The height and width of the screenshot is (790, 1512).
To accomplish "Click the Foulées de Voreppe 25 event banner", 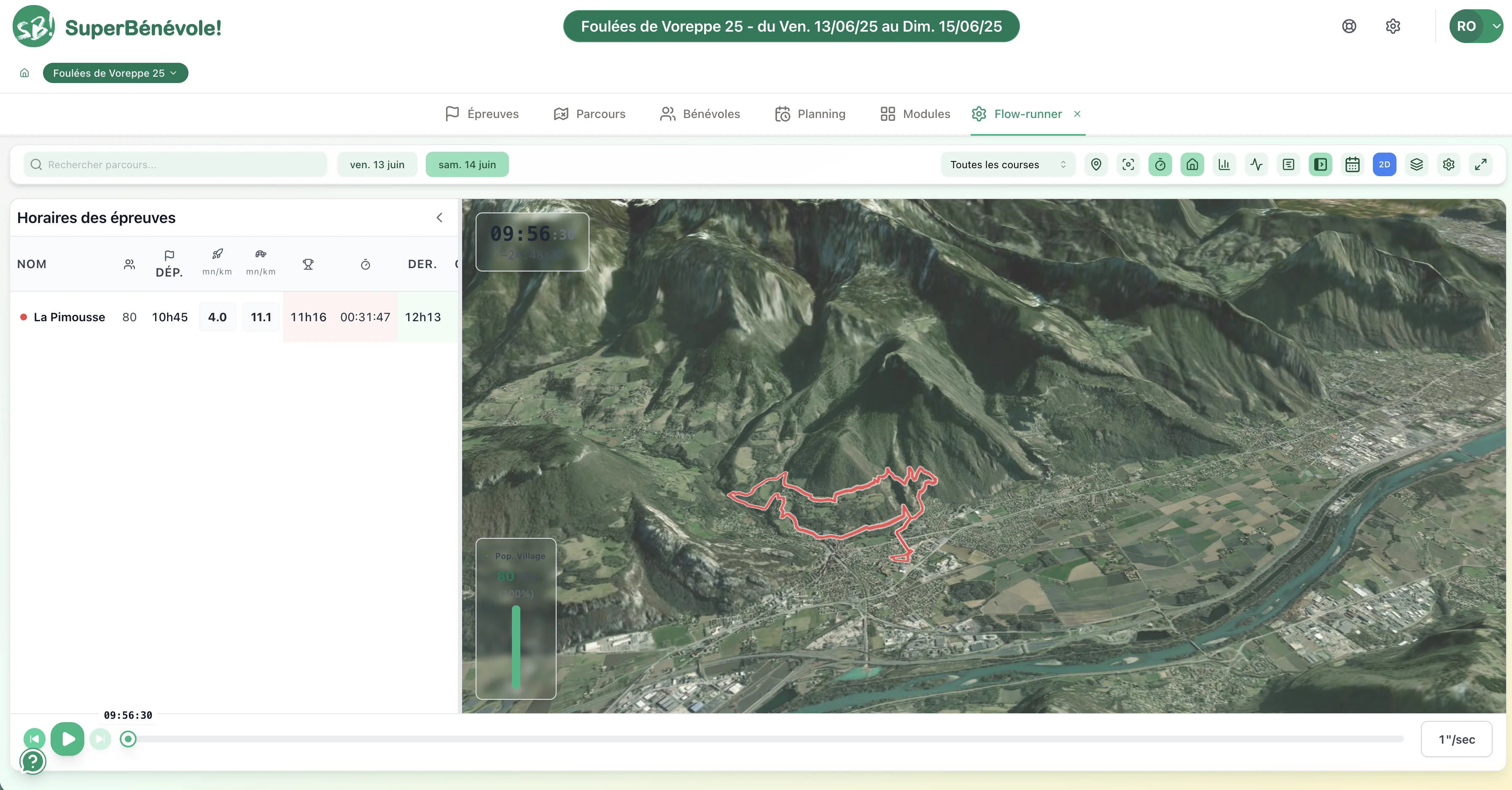I will pyautogui.click(x=791, y=27).
